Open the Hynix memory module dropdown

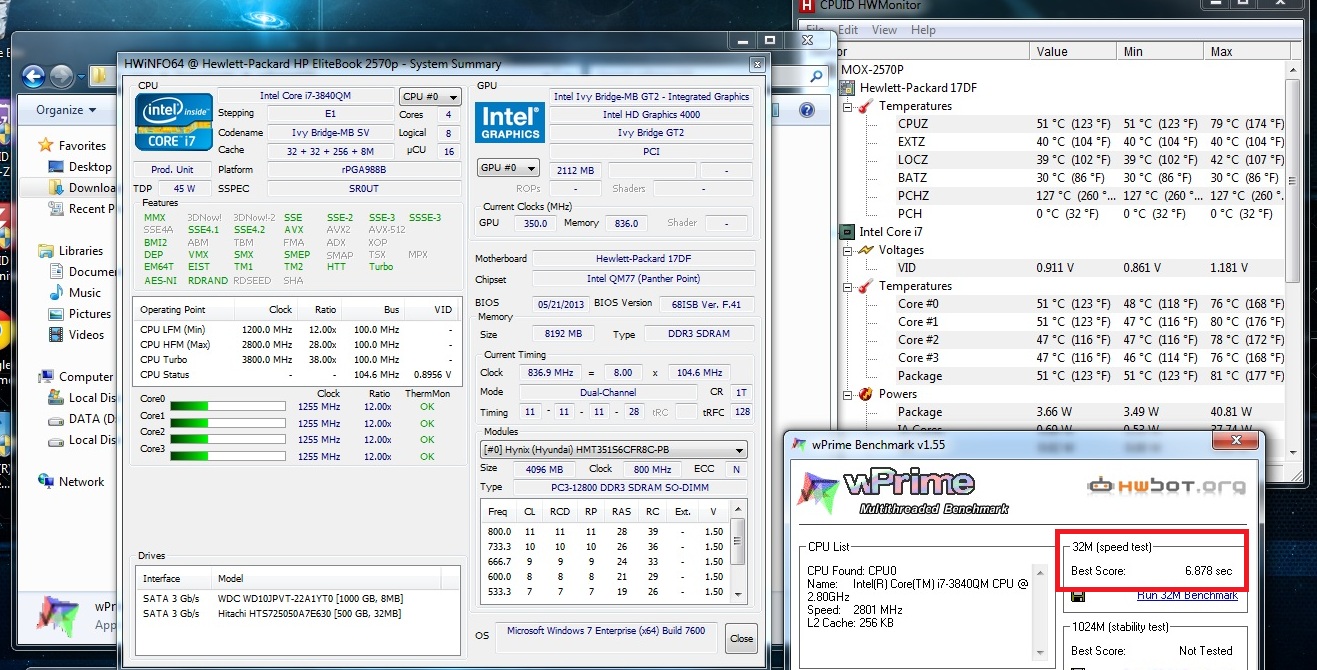614,450
